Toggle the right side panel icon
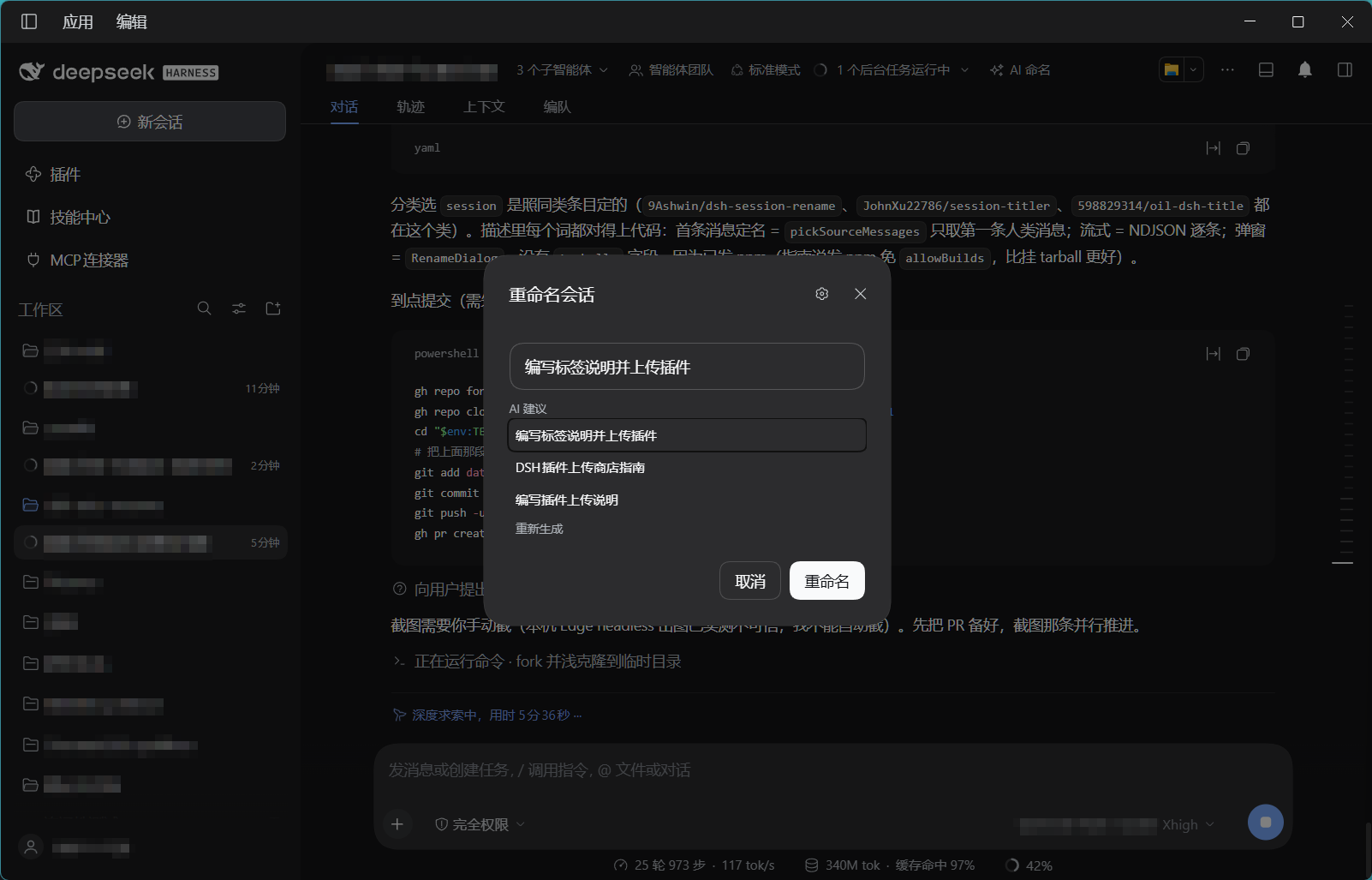1372x880 pixels. click(x=1345, y=70)
